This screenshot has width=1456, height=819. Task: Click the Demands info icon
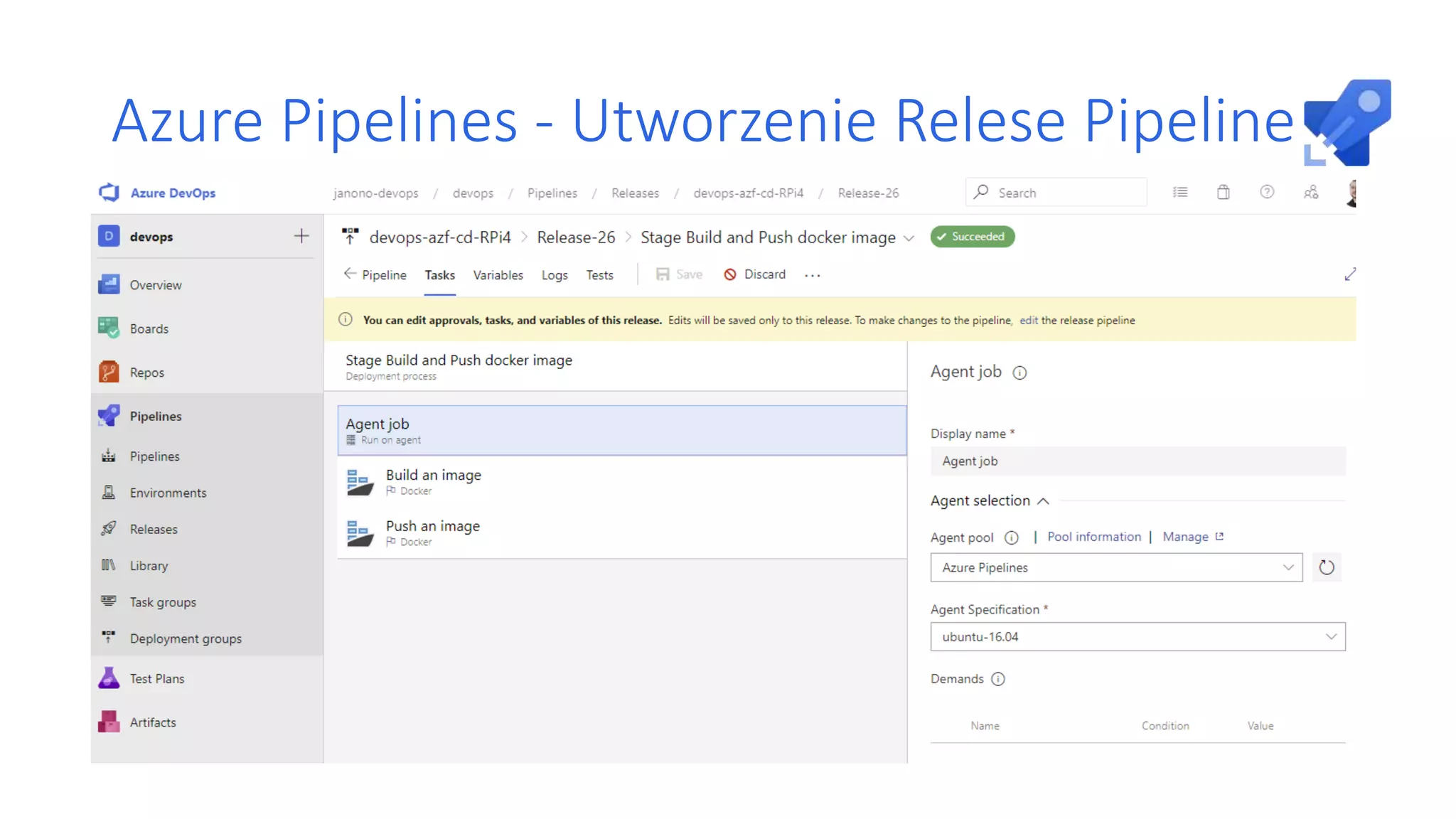[x=998, y=679]
